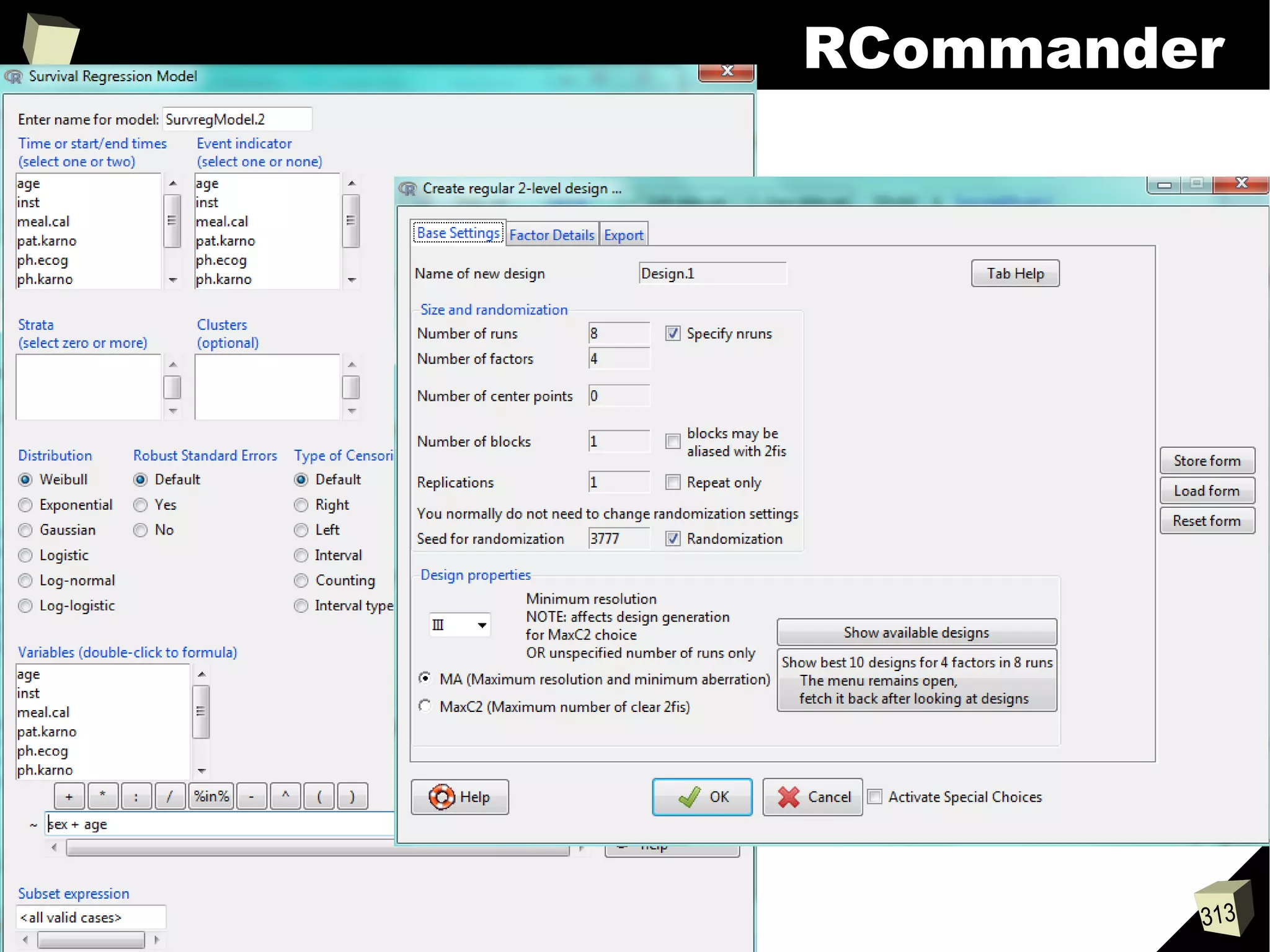The image size is (1270, 952).
Task: Click the asterisk operator formula button
Action: (x=102, y=796)
